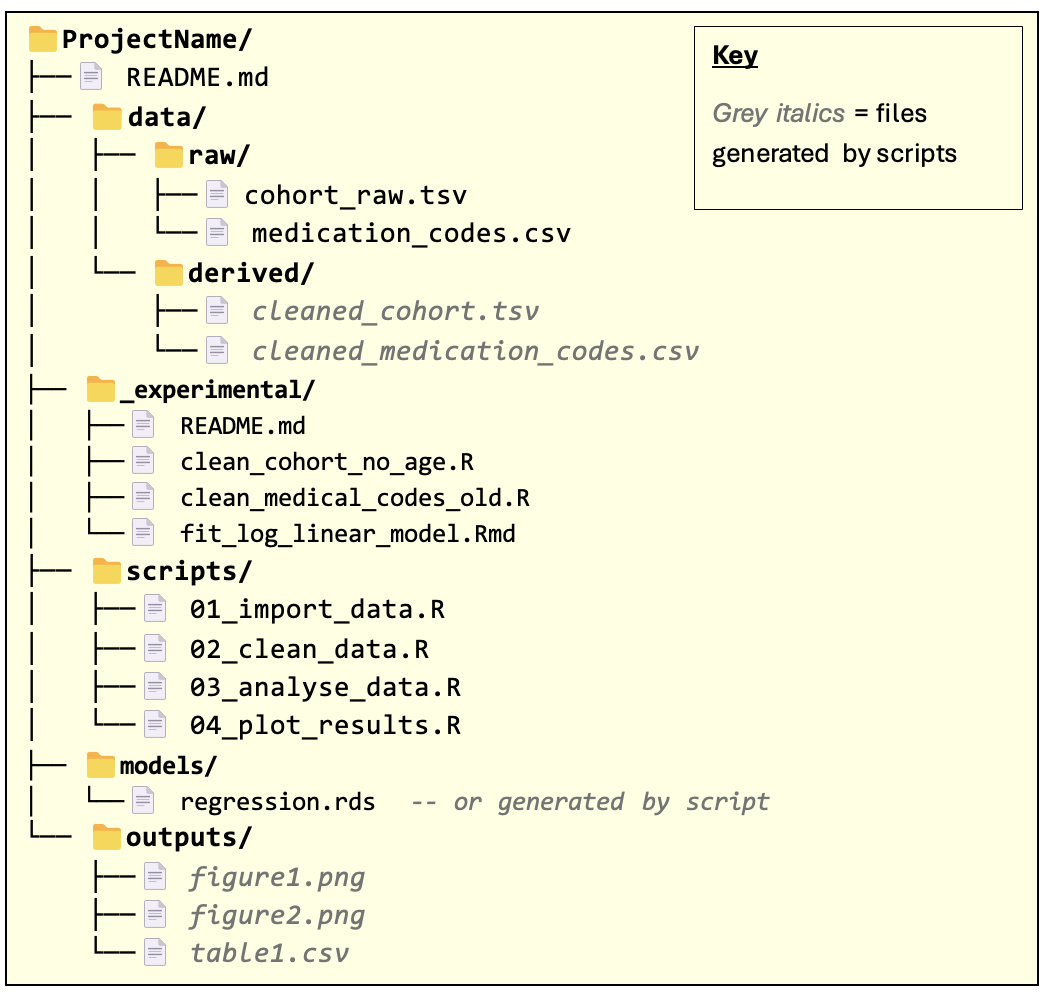Select 03_analyse_data.R script
1048x994 pixels.
(x=325, y=687)
